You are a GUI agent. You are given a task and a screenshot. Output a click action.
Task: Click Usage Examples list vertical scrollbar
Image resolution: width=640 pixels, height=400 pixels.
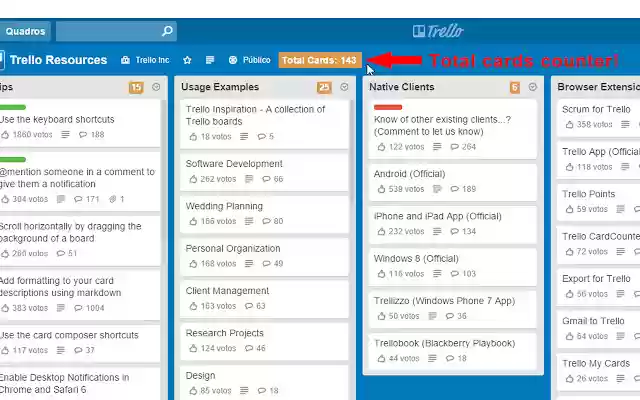coord(351,151)
